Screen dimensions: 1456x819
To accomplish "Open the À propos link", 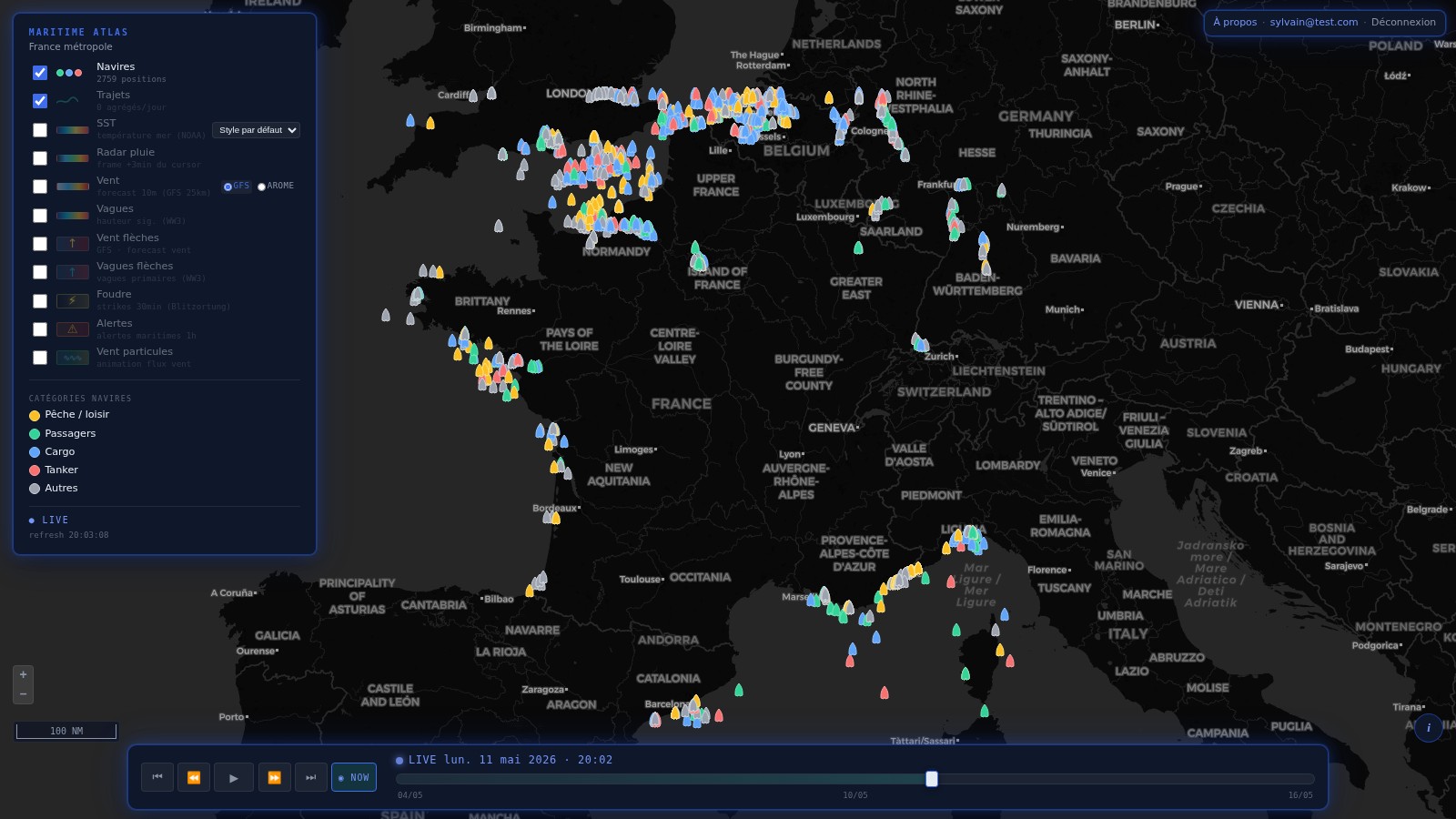I will point(1235,22).
